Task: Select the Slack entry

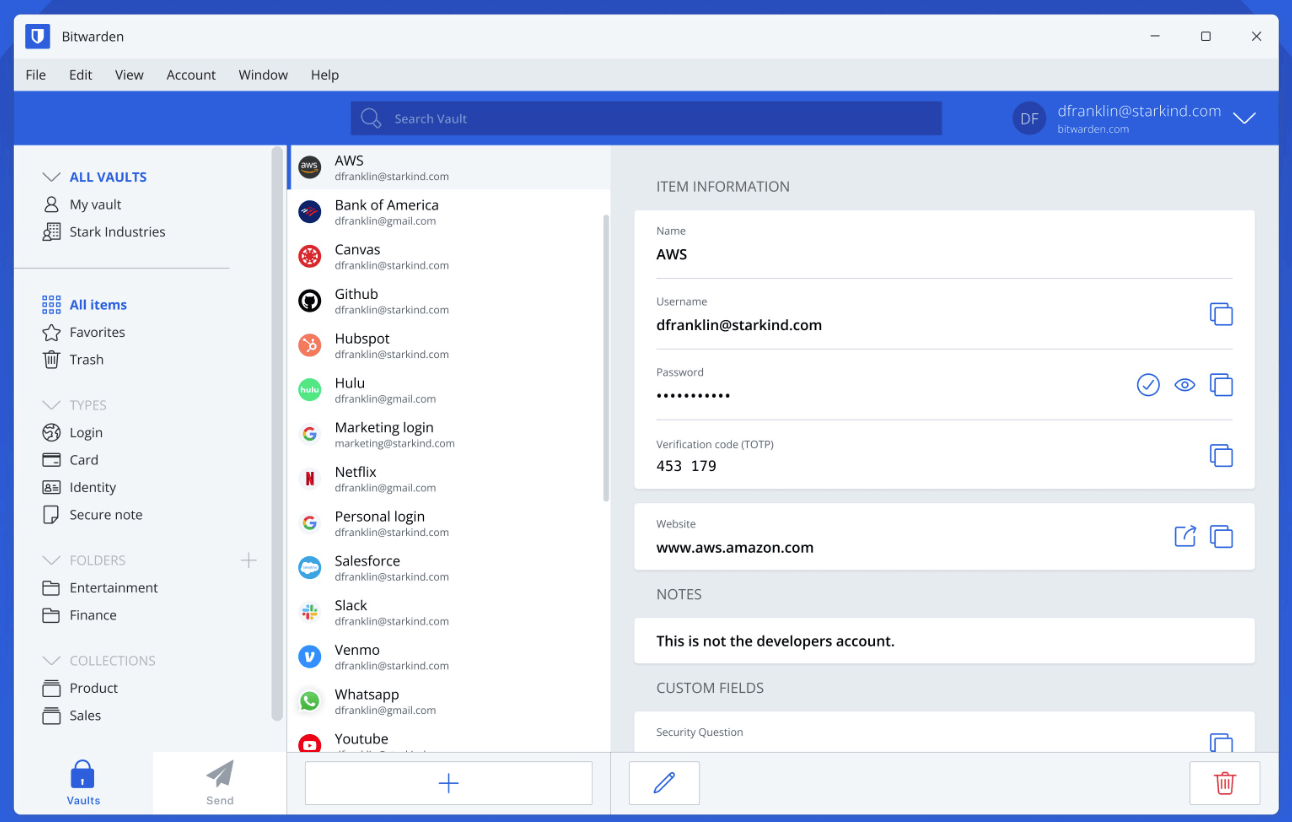Action: 446,612
